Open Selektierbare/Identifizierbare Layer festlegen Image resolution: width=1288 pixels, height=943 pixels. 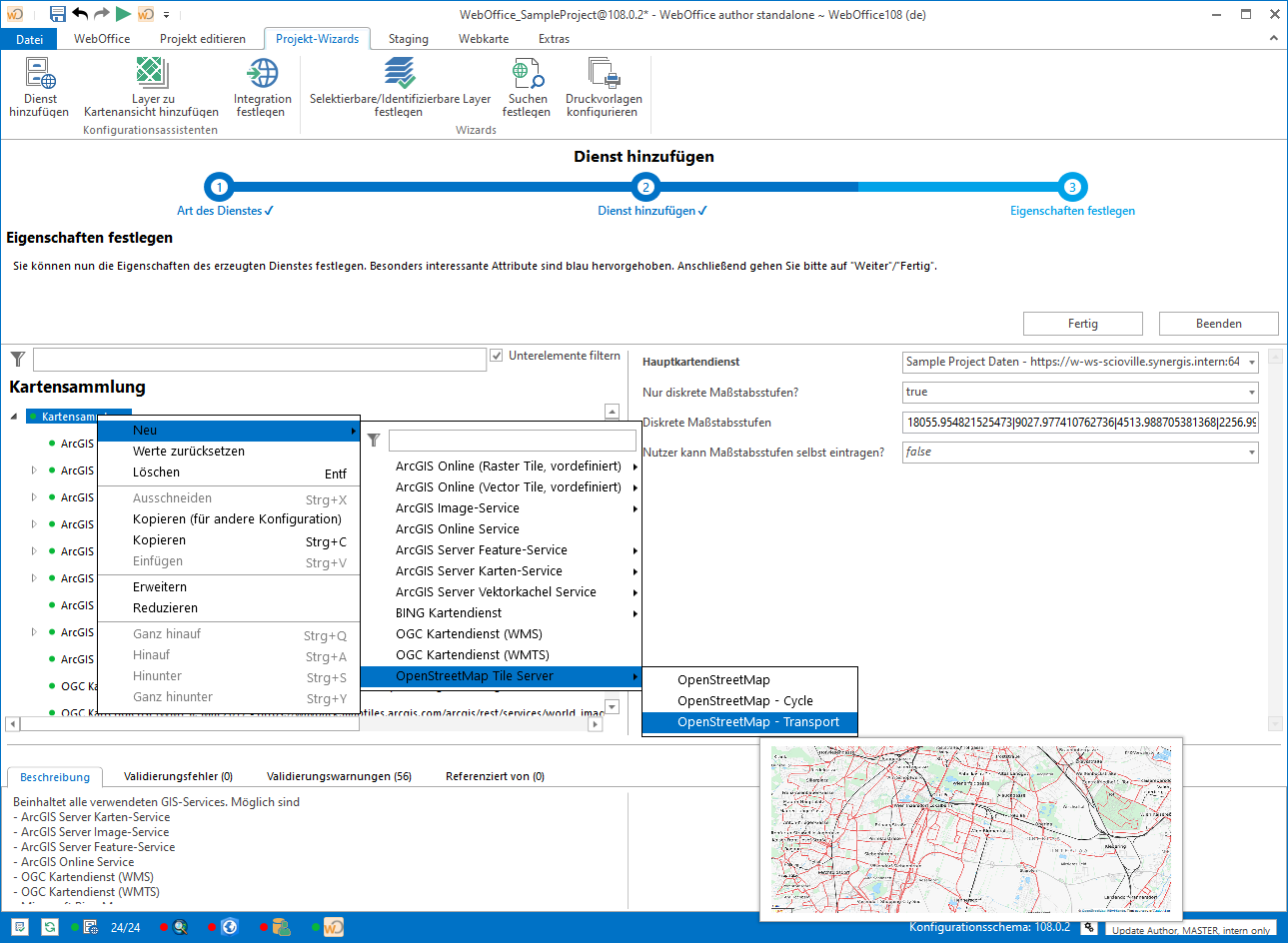399,90
